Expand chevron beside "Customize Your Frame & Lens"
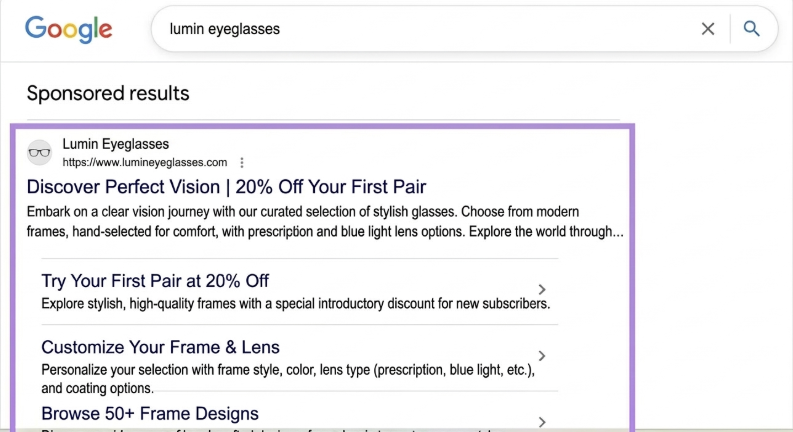 [x=542, y=356]
